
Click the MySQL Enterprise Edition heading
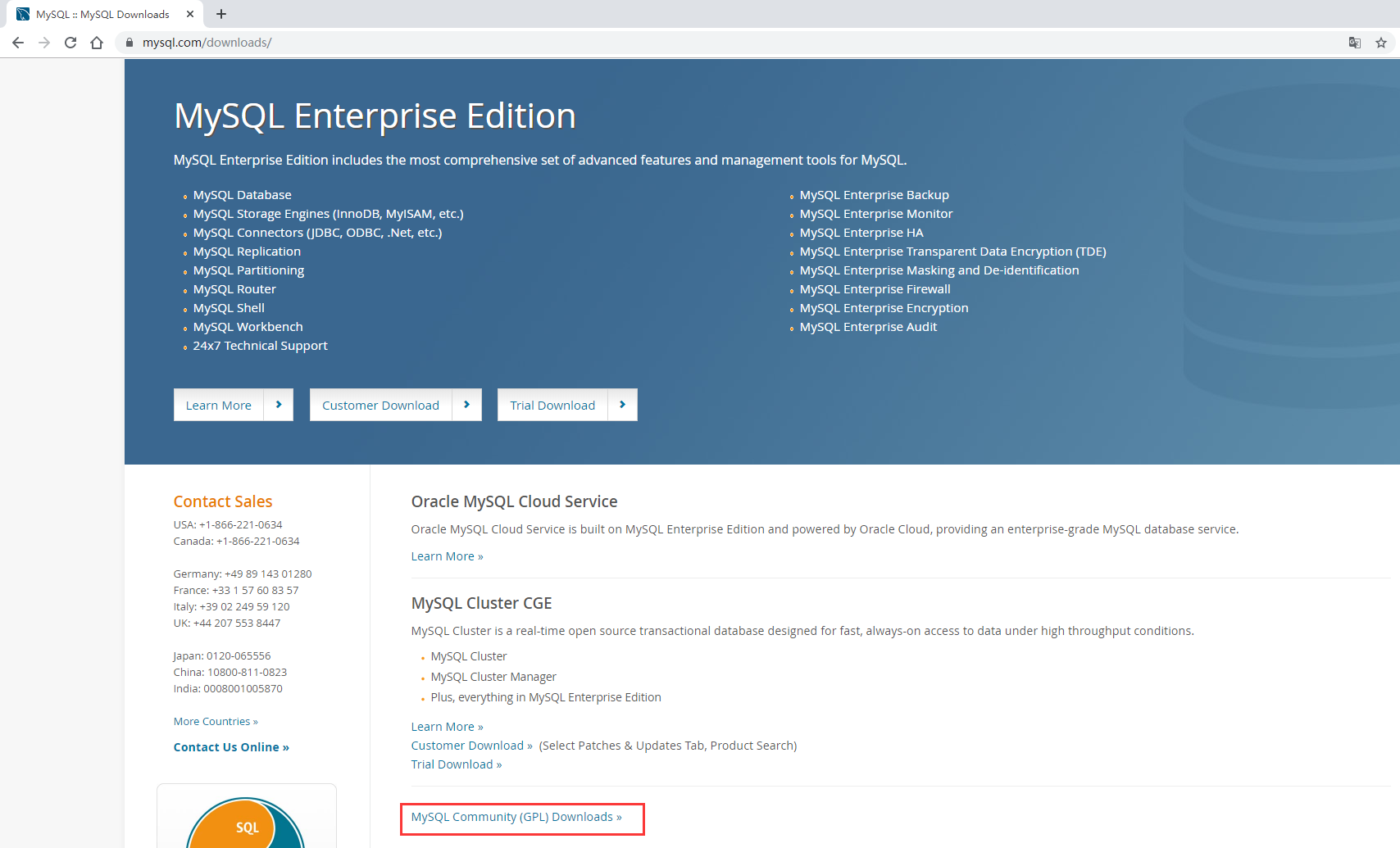375,116
